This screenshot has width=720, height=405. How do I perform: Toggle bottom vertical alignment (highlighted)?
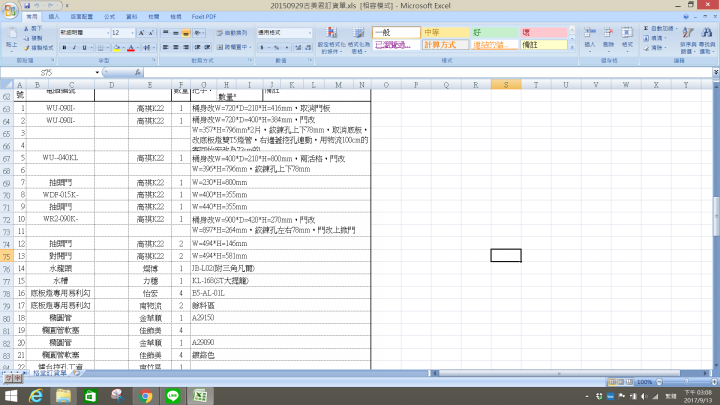pyautogui.click(x=186, y=33)
